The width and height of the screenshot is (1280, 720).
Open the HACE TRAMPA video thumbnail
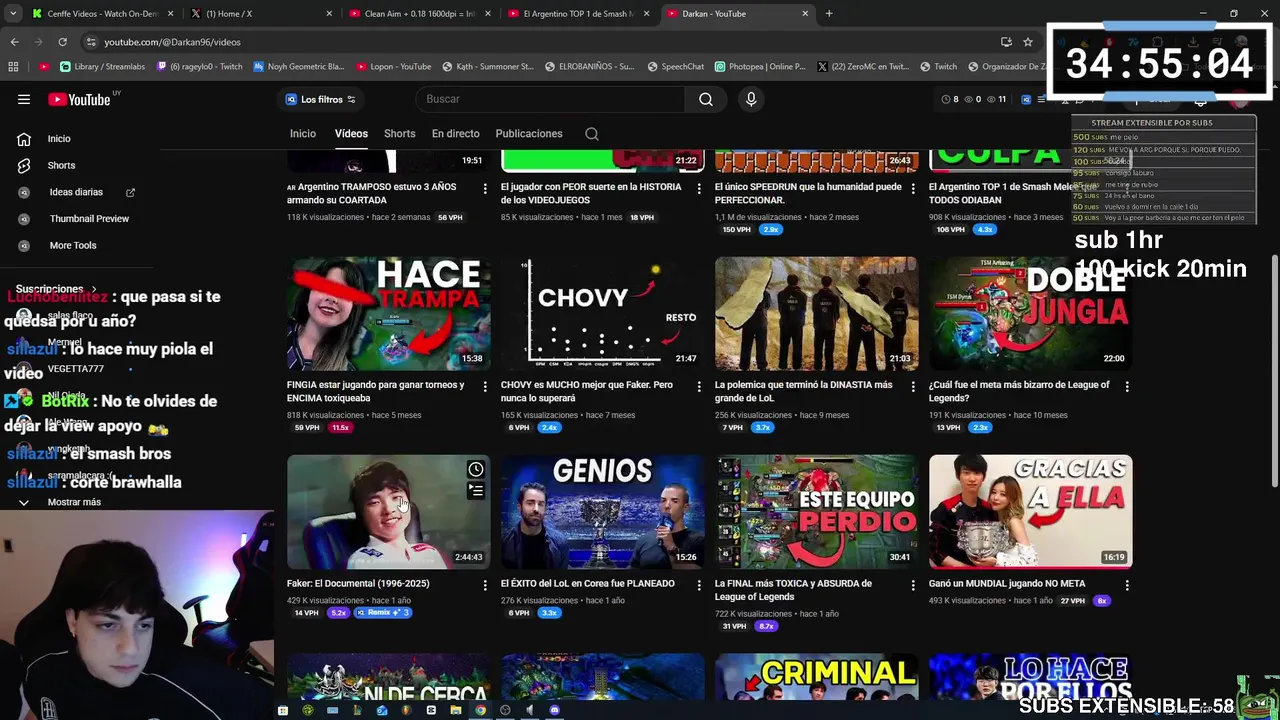click(x=389, y=313)
